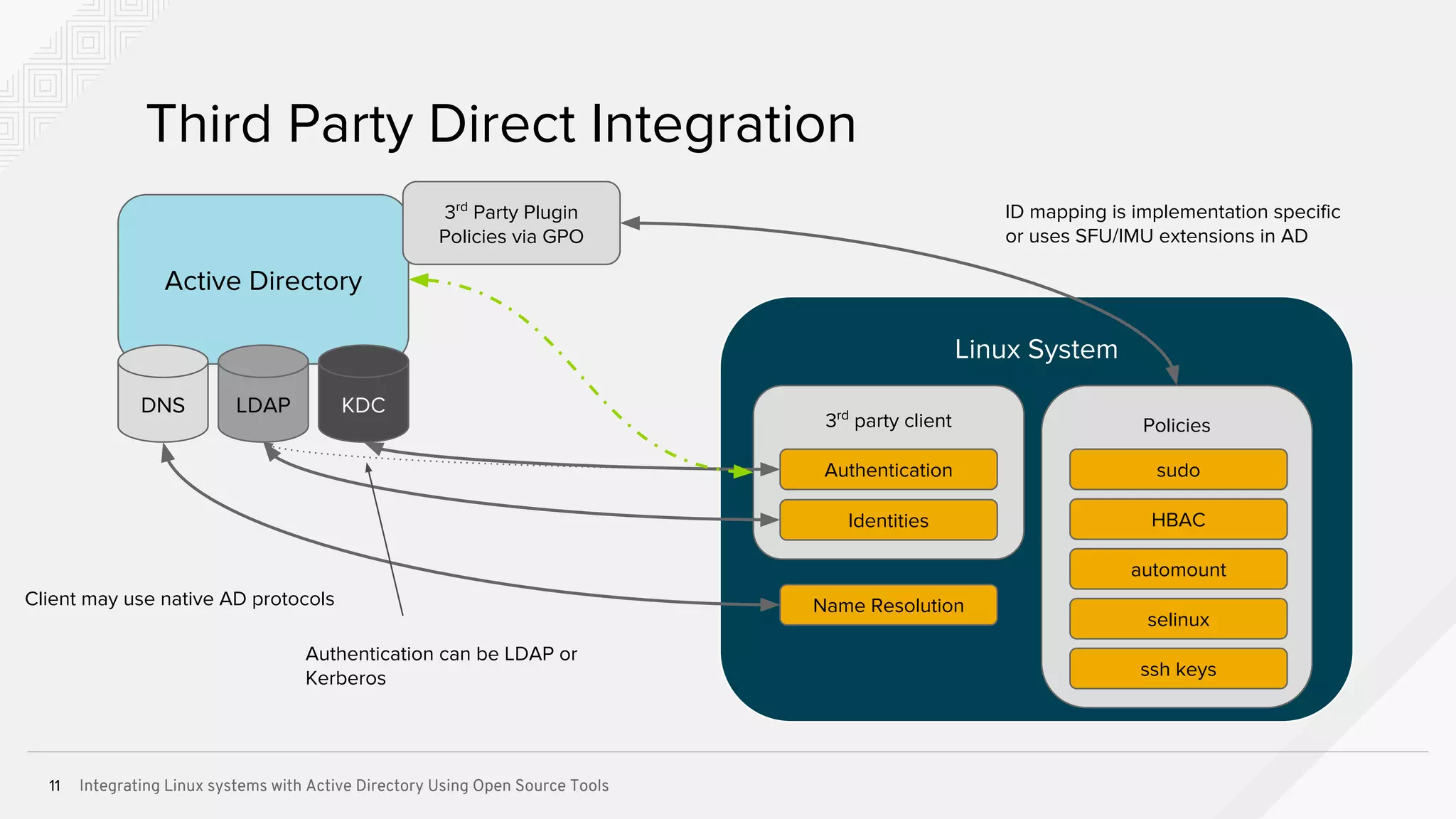The image size is (1456, 819).
Task: Click the 'Client may use native AD protocols' note
Action: pos(179,599)
